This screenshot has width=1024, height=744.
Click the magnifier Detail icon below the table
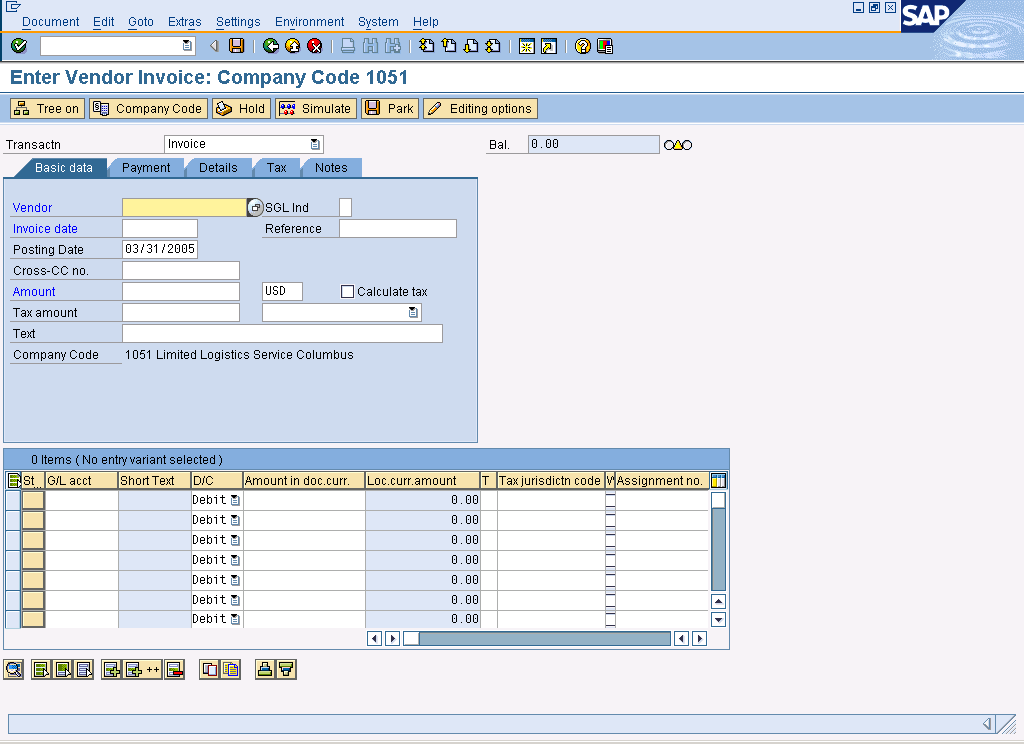point(14,670)
